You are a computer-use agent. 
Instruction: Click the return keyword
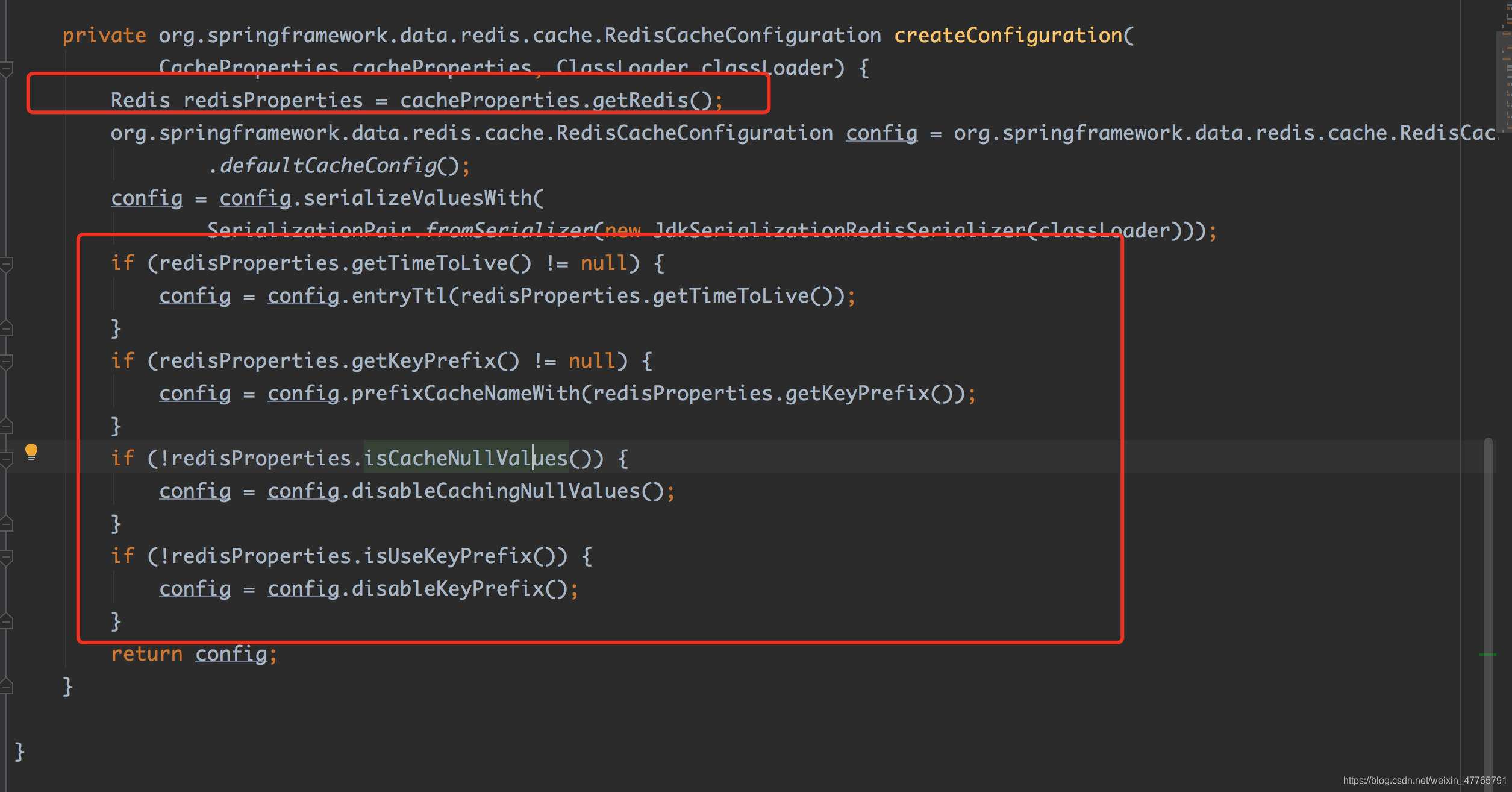(146, 653)
